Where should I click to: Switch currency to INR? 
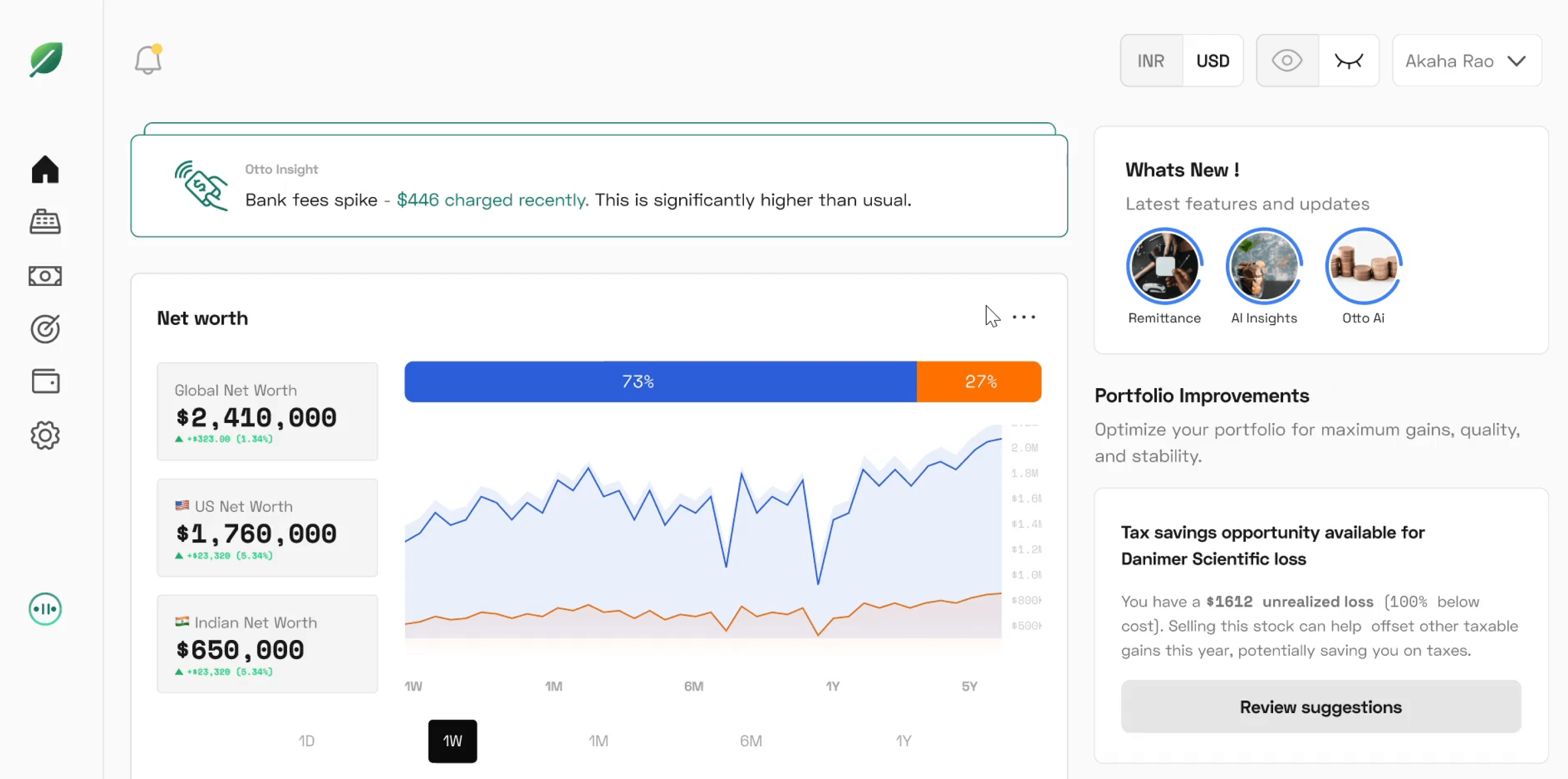[x=1150, y=61]
